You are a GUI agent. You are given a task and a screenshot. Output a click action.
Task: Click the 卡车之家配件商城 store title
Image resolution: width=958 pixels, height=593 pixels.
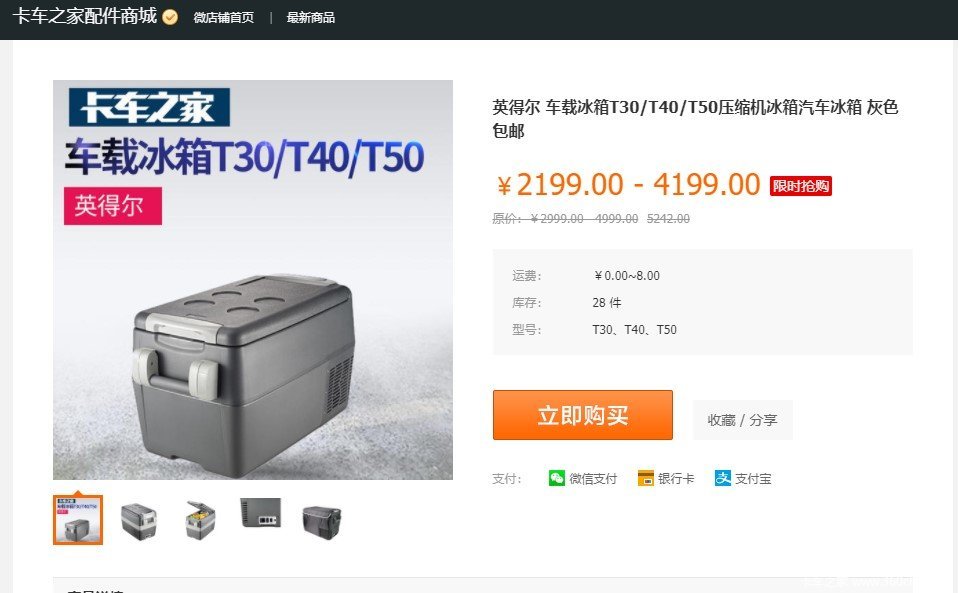[x=85, y=16]
